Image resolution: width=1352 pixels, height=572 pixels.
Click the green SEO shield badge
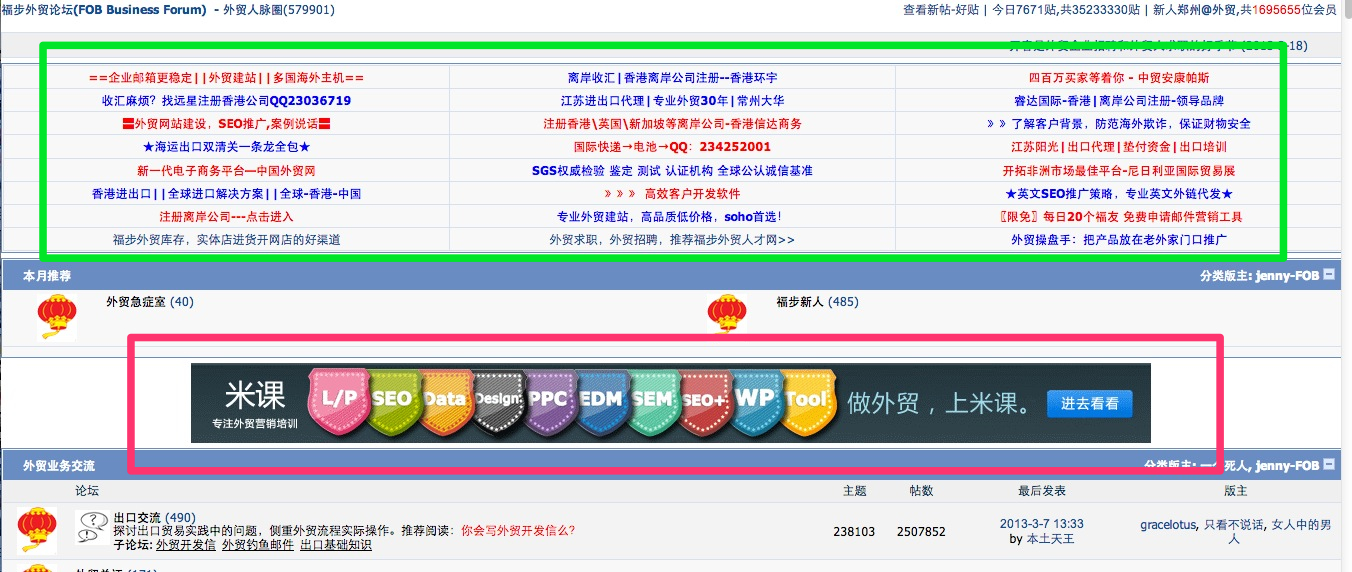(391, 400)
